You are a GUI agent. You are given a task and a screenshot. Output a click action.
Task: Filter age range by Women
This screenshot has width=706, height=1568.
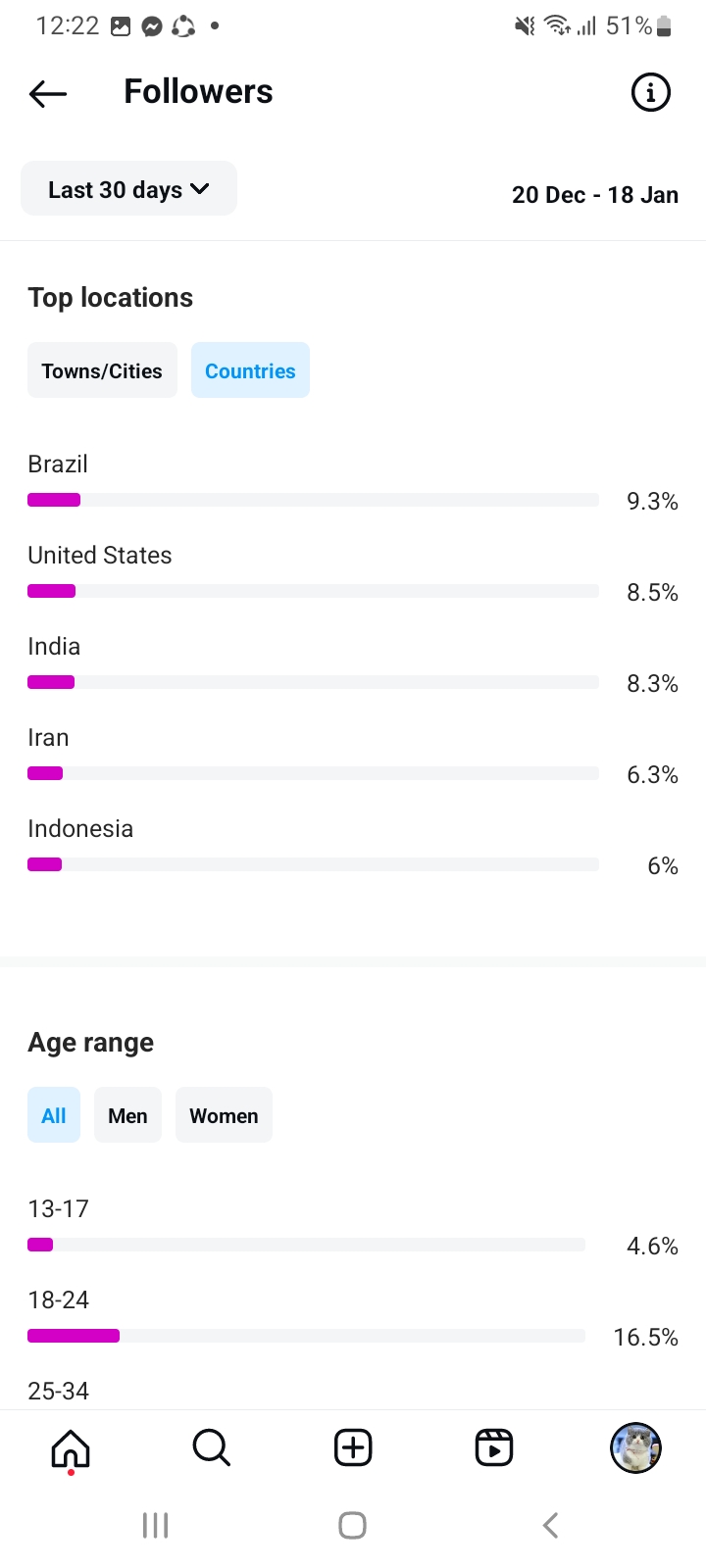pyautogui.click(x=224, y=1115)
